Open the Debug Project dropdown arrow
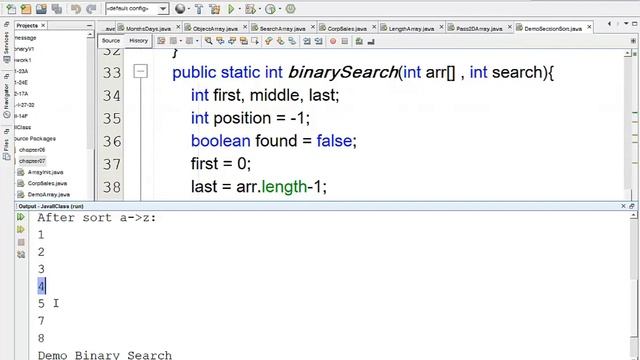Image resolution: width=640 pixels, height=360 pixels. (259, 9)
